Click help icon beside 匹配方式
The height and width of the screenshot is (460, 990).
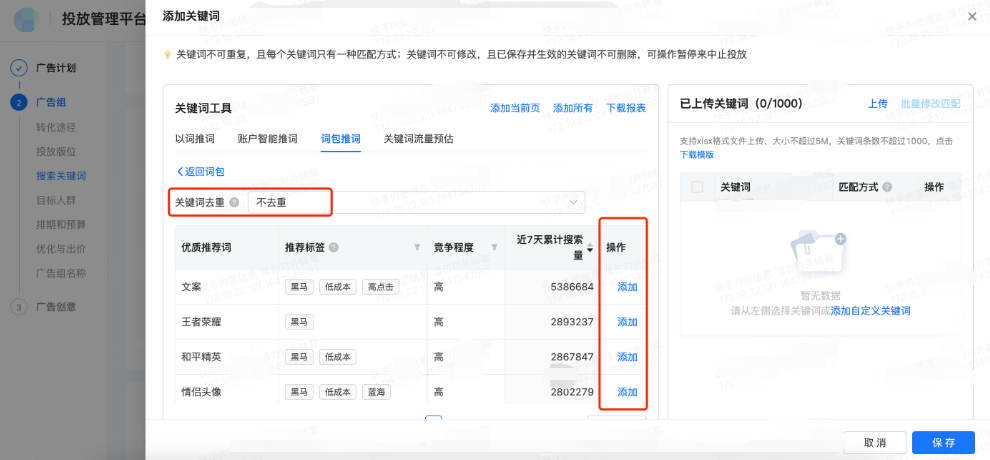point(888,187)
